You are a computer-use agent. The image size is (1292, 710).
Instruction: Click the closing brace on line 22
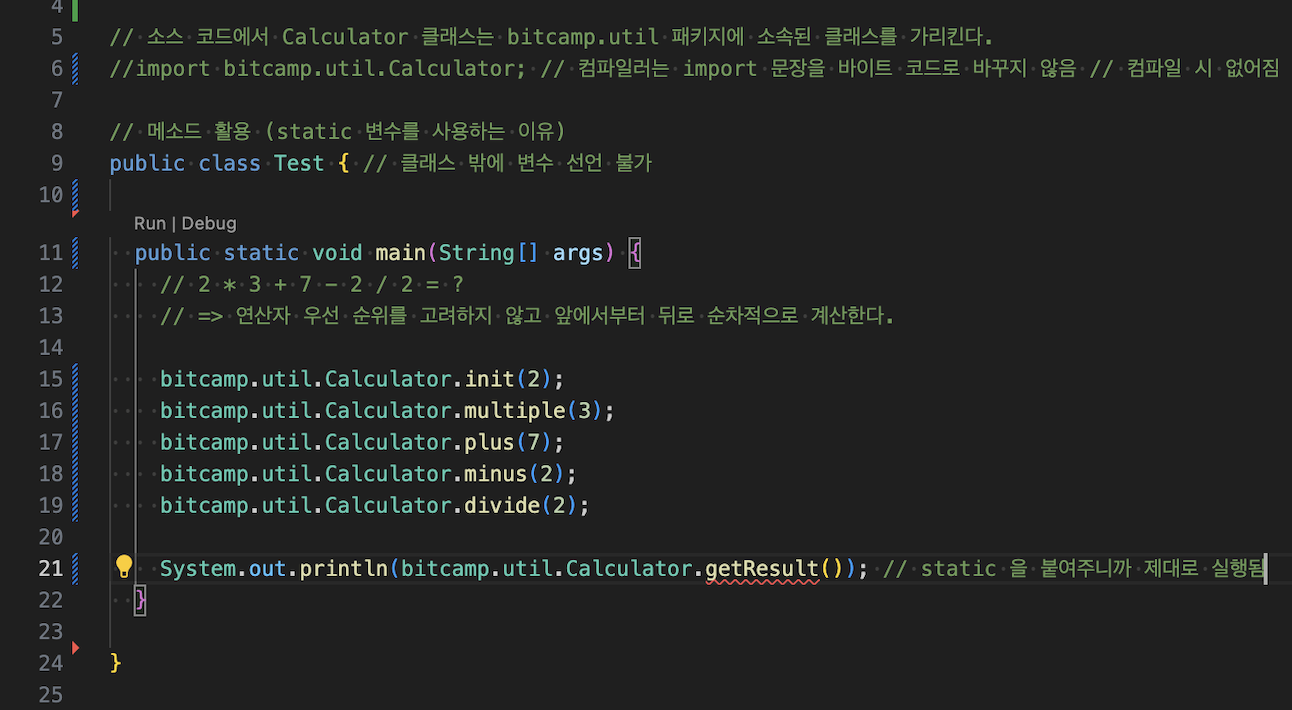click(x=140, y=600)
